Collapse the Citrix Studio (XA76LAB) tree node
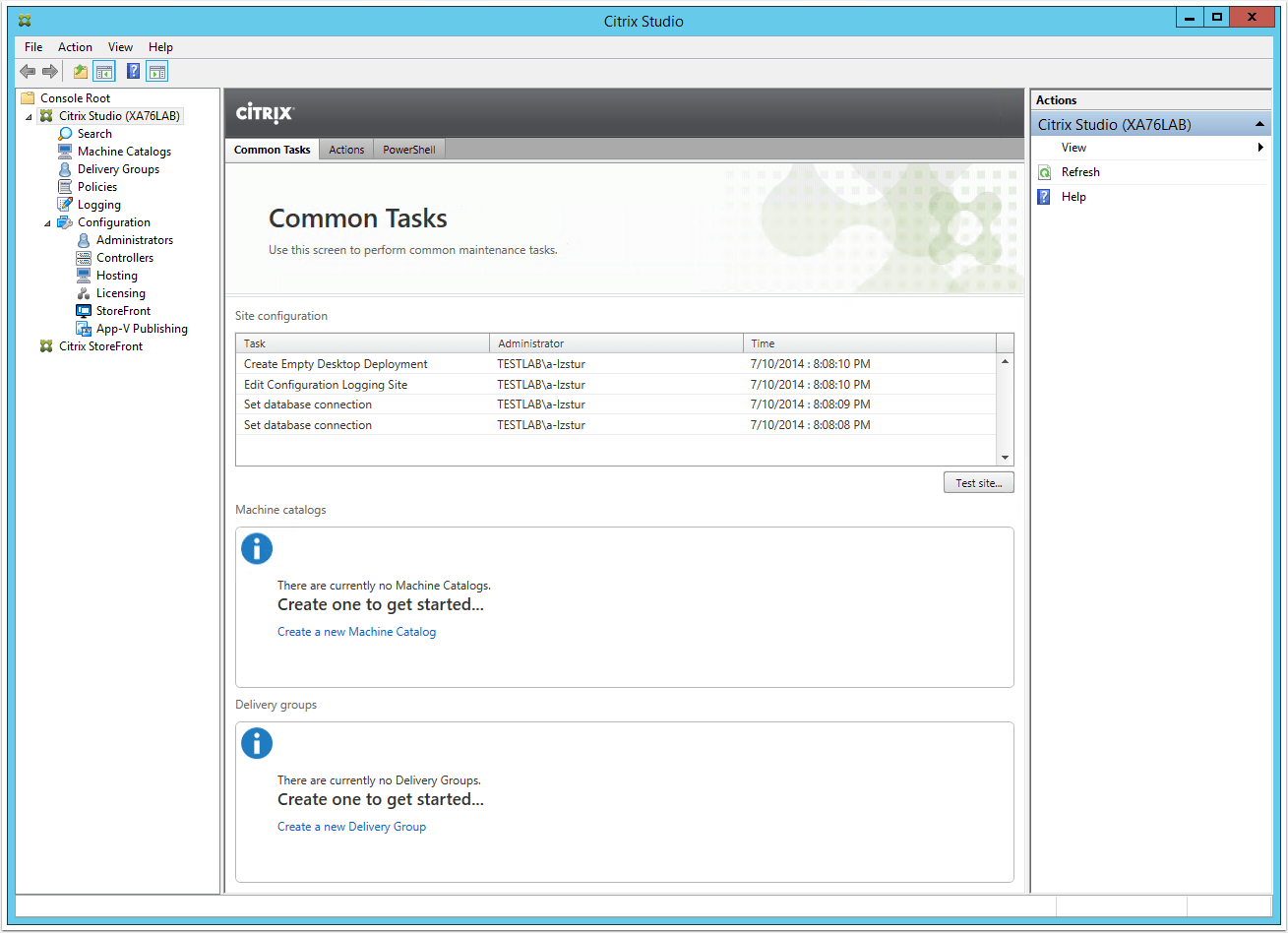1288x933 pixels. (29, 117)
